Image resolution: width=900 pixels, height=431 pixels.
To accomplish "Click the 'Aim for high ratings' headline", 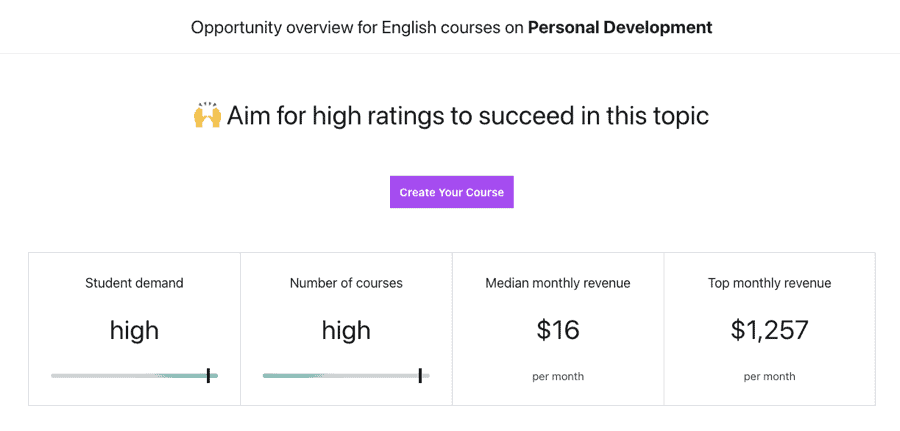I will click(467, 116).
